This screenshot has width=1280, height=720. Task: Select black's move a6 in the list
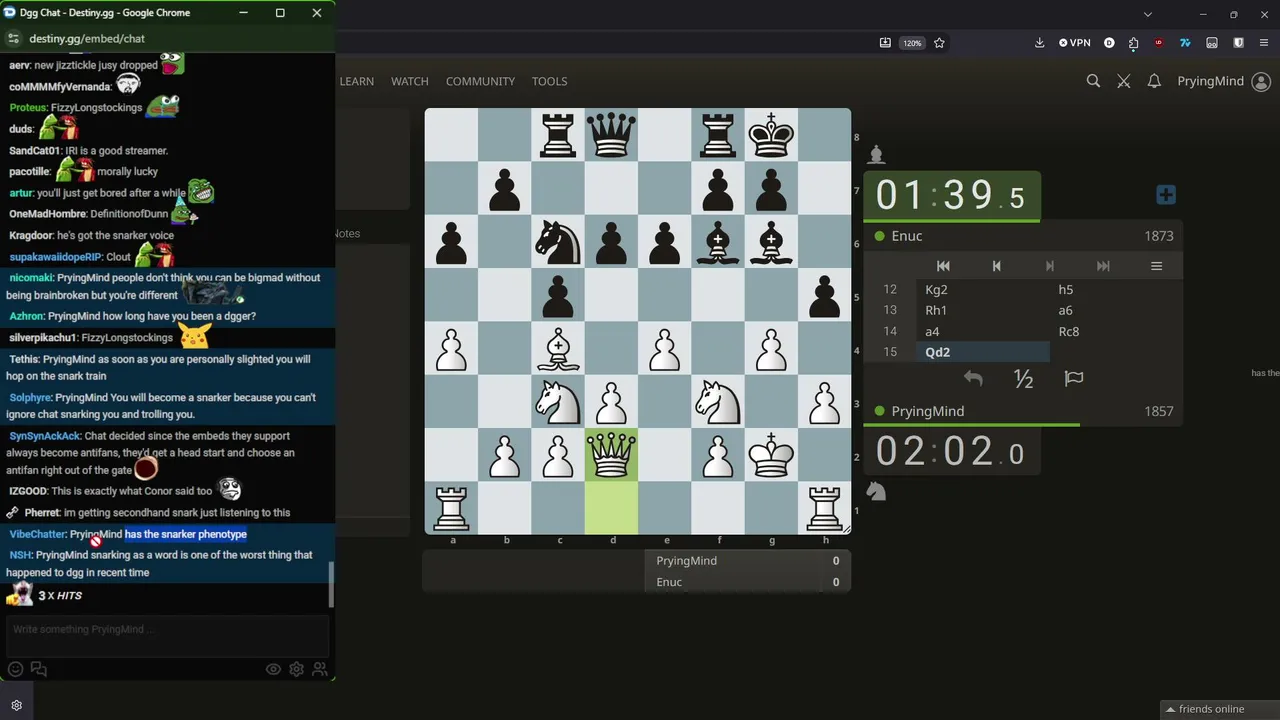[1116, 311]
